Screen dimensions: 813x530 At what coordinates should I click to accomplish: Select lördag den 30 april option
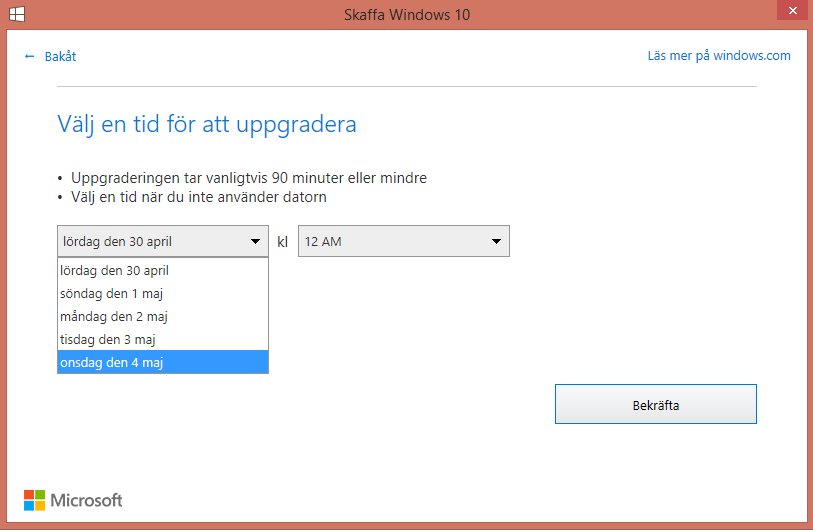point(163,270)
